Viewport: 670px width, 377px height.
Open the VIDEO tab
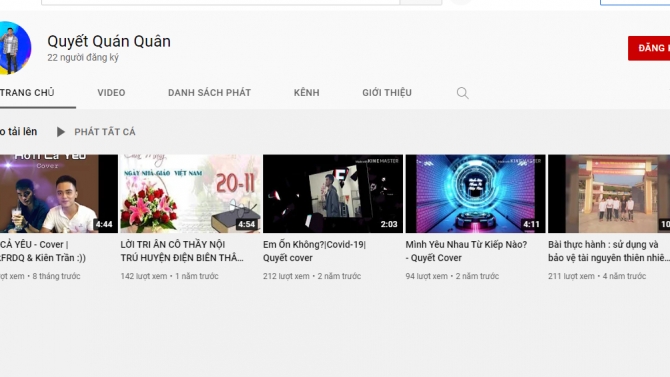pyautogui.click(x=111, y=93)
